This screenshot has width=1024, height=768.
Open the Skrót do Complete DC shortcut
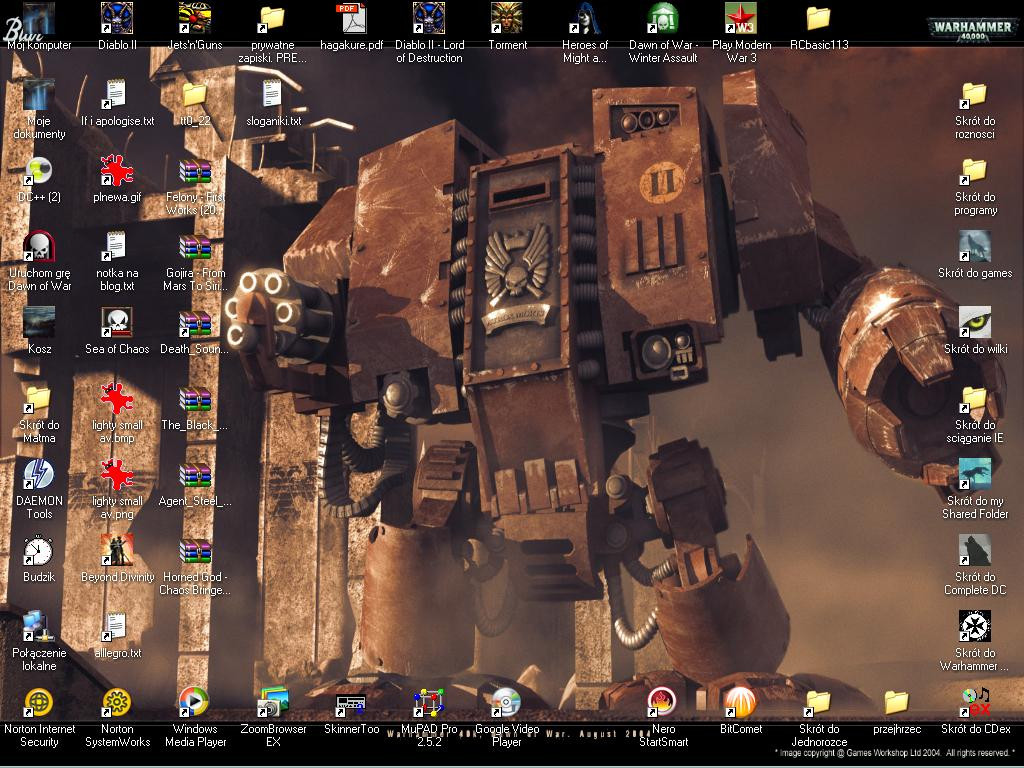pos(975,551)
